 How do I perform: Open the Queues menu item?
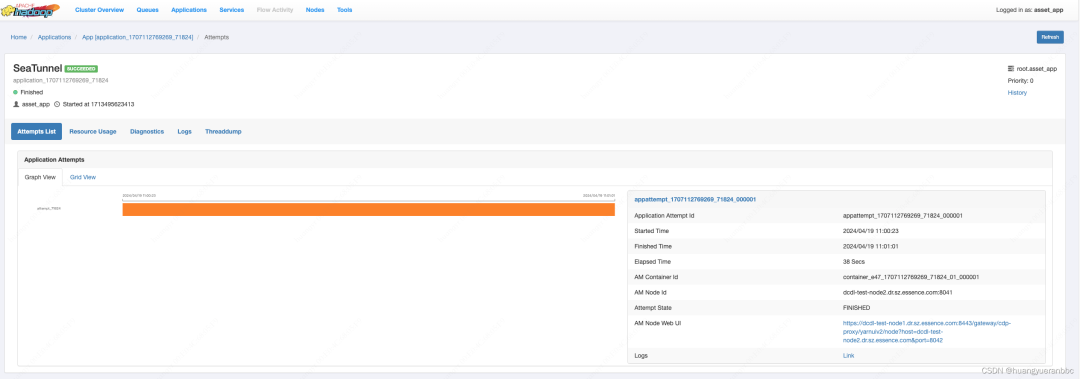pos(147,10)
